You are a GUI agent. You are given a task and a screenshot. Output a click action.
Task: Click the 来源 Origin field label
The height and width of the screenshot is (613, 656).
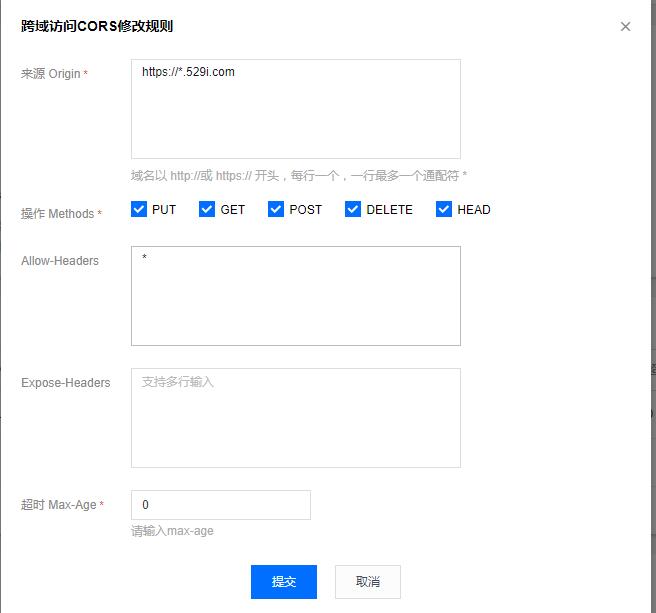coord(51,74)
